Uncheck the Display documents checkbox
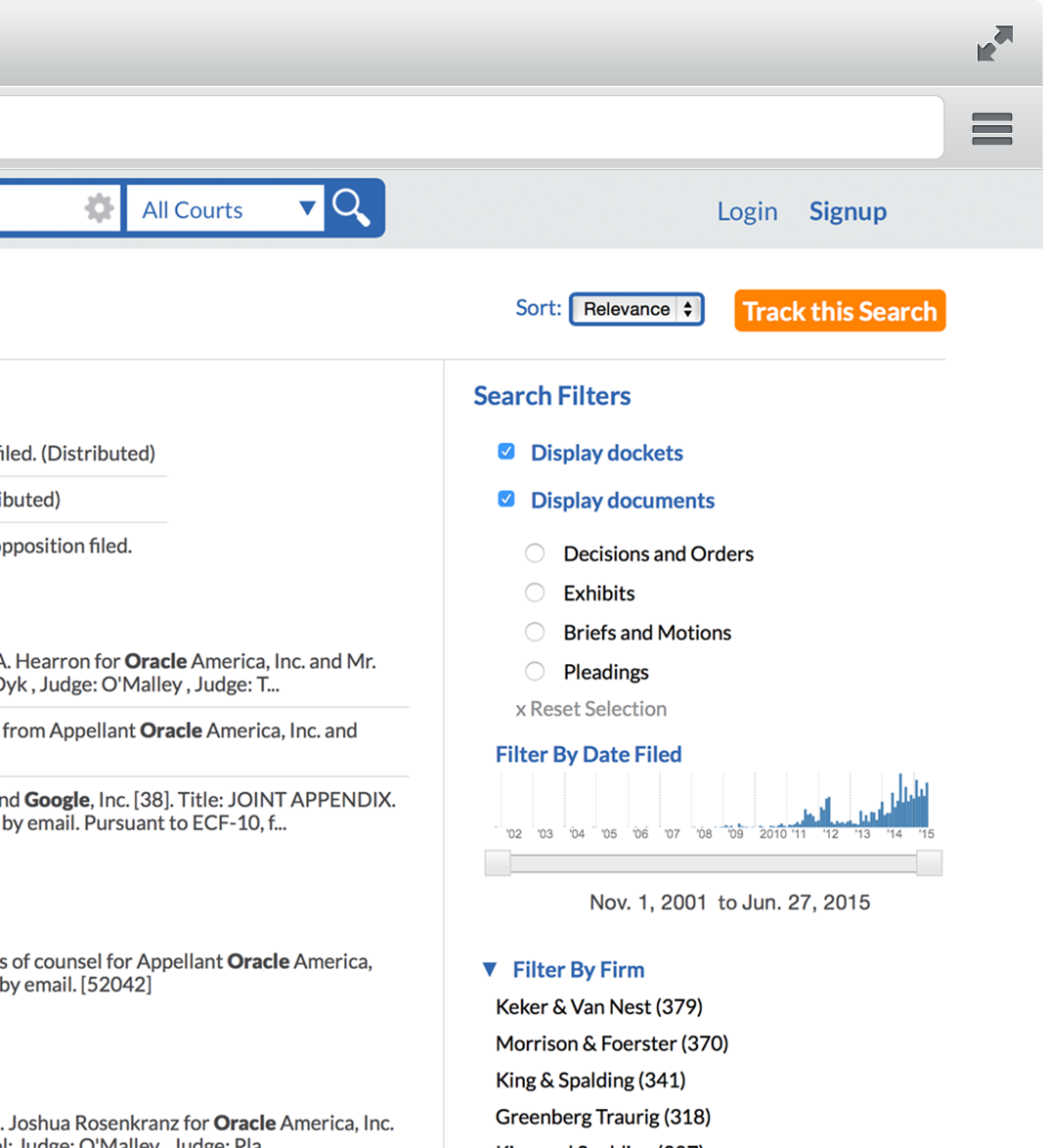Screen dimensions: 1048x1148 click(x=506, y=500)
